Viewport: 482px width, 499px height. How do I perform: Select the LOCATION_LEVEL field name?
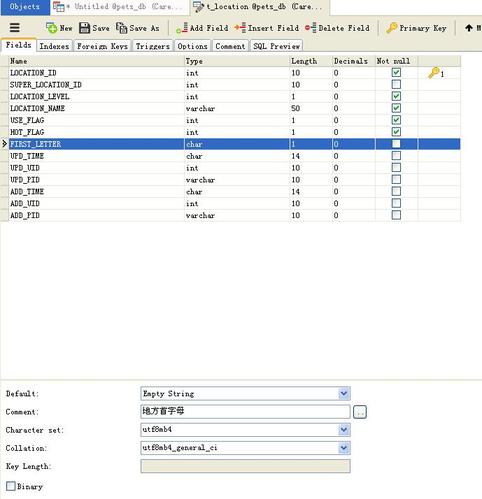pyautogui.click(x=40, y=96)
